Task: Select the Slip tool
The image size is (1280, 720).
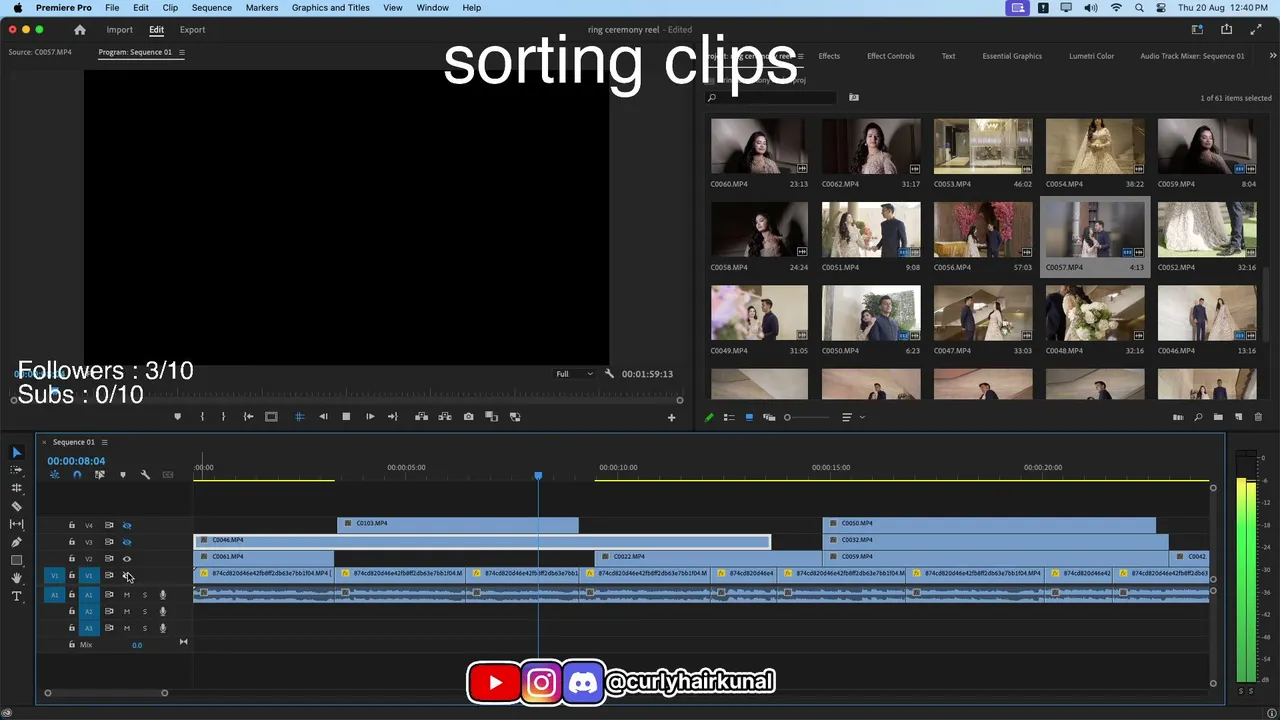Action: pos(16,524)
